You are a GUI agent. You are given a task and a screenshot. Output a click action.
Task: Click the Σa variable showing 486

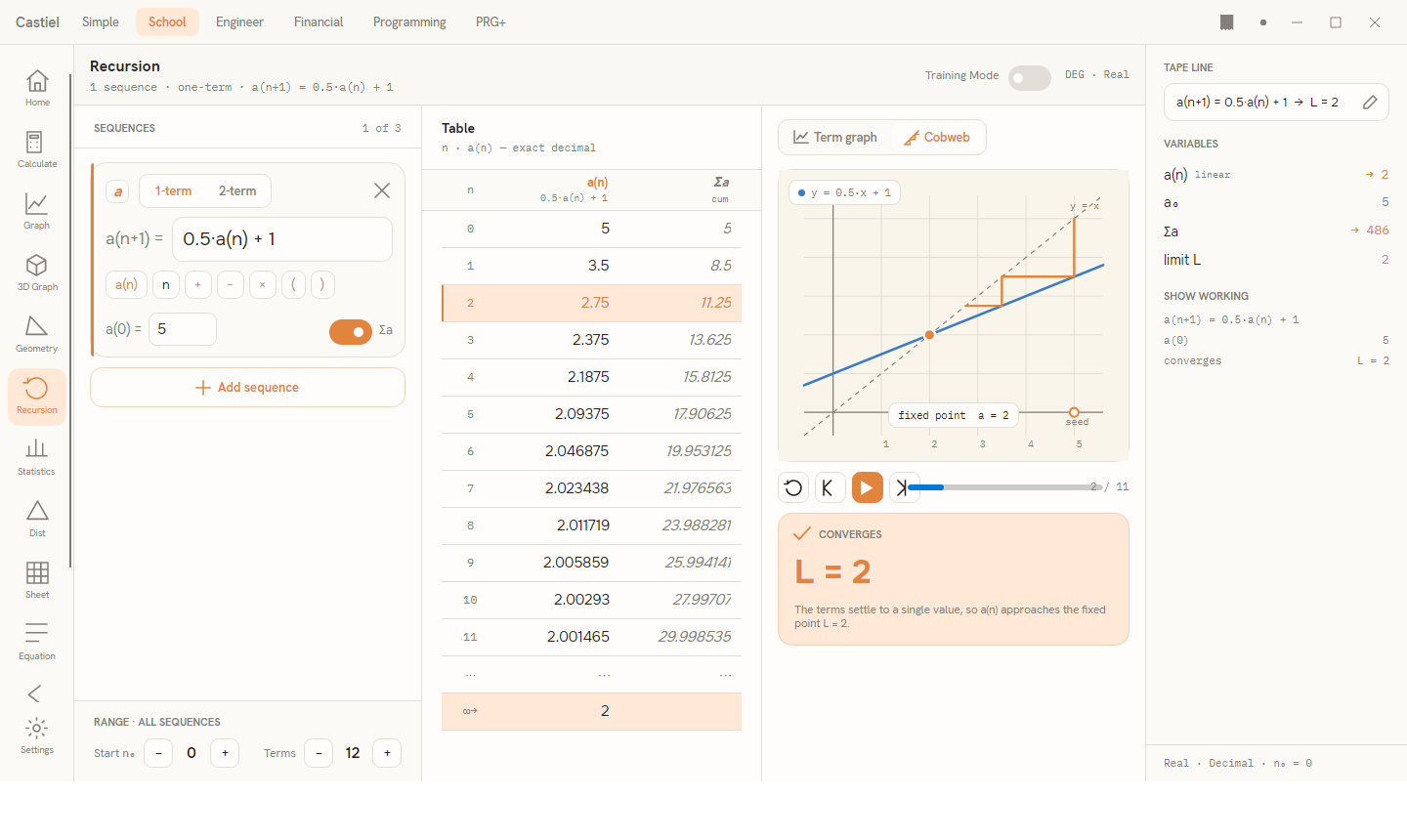click(x=1276, y=231)
